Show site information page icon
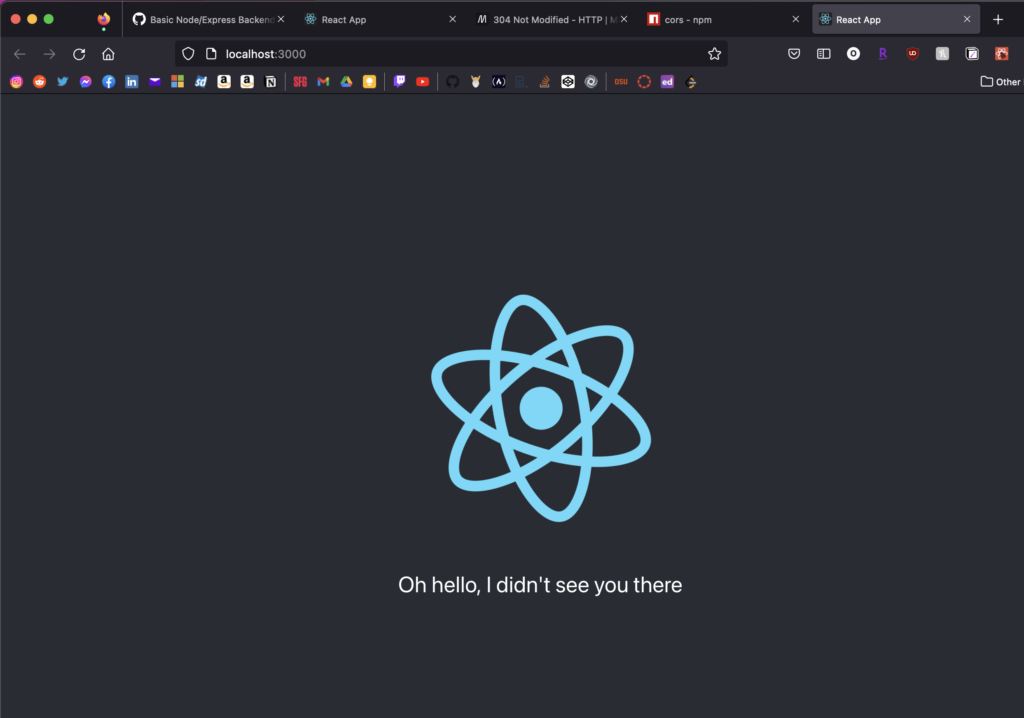Viewport: 1024px width, 718px height. 211,54
